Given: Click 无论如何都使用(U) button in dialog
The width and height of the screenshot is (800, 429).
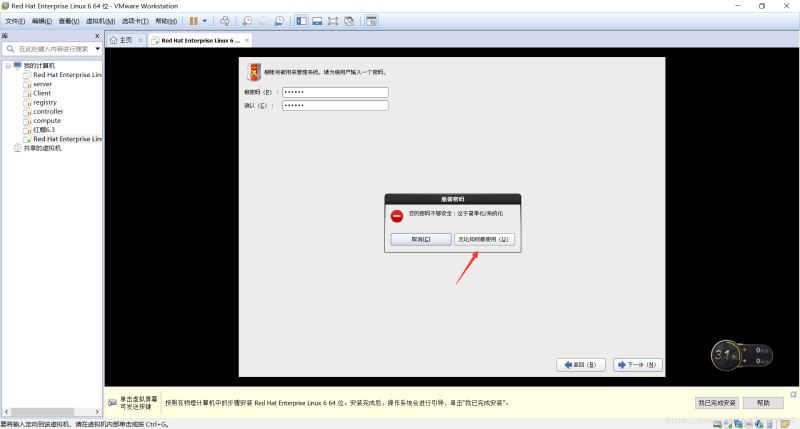Looking at the screenshot, I should 484,239.
